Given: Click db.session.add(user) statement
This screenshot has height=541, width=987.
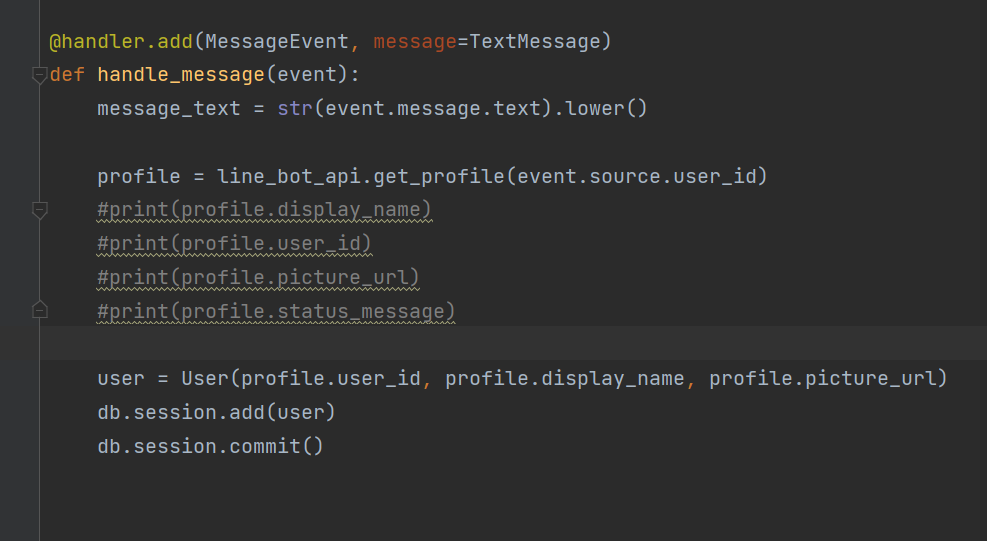Looking at the screenshot, I should tap(216, 413).
